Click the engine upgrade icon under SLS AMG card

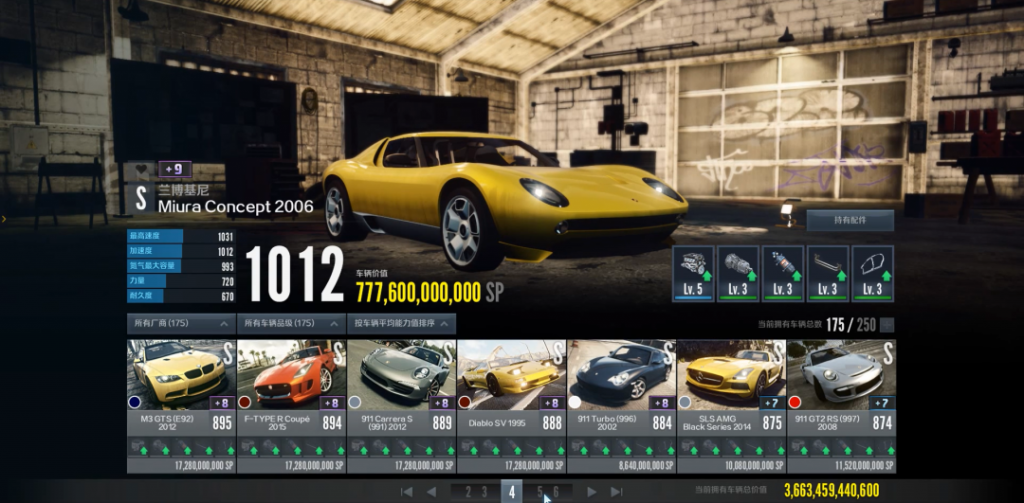pyautogui.click(x=689, y=447)
